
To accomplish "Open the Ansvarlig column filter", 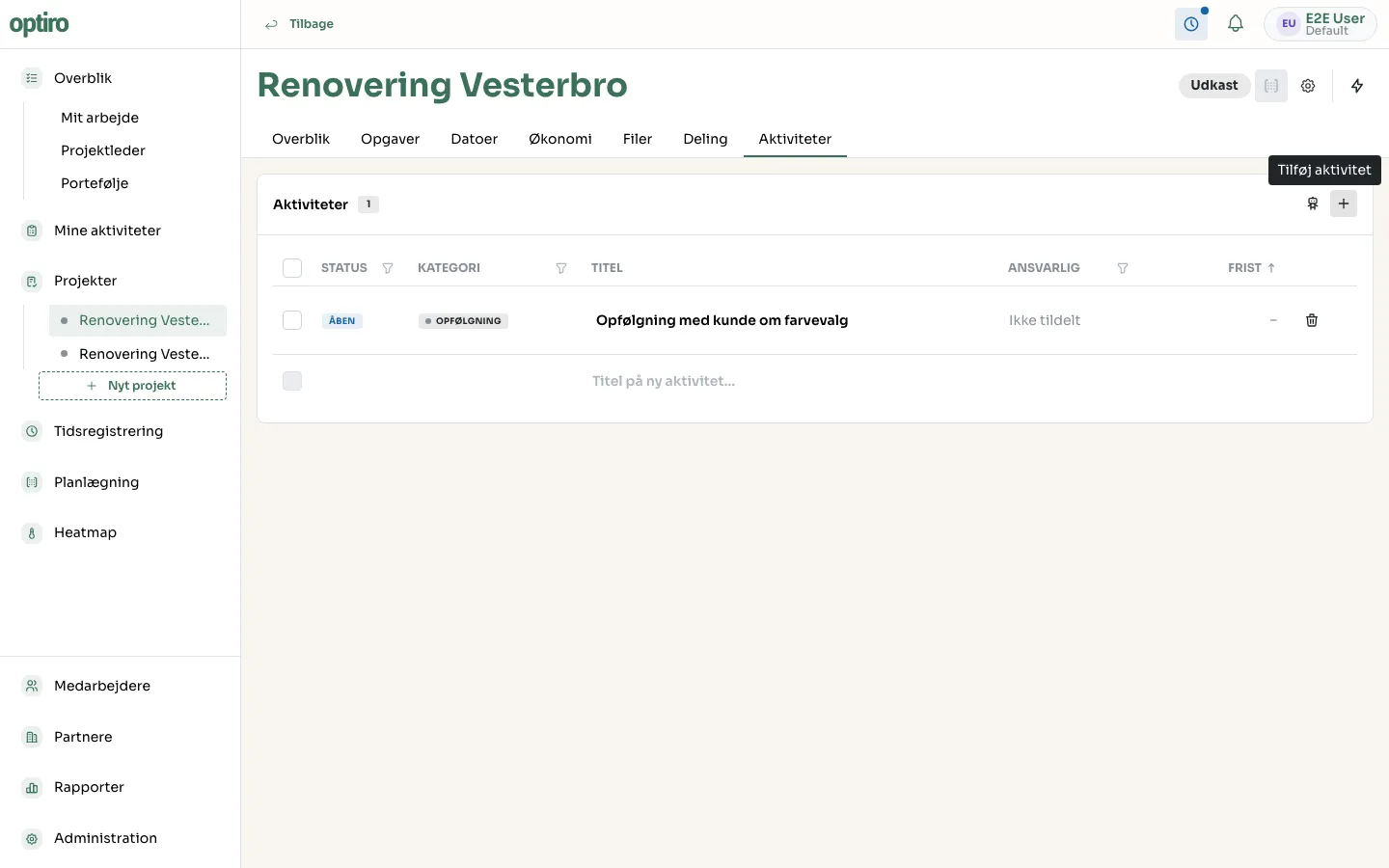I will click(x=1123, y=268).
